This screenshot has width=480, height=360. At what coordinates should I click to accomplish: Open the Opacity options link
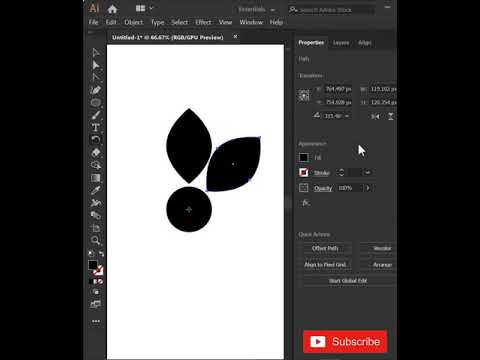(323, 188)
